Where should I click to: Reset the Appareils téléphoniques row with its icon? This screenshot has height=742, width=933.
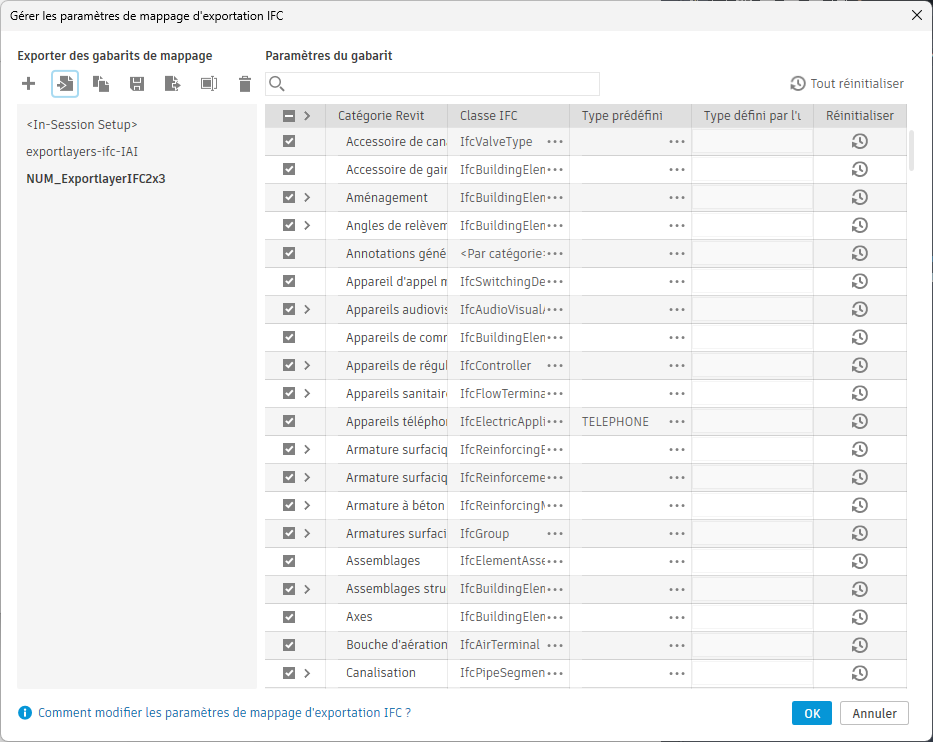[859, 422]
